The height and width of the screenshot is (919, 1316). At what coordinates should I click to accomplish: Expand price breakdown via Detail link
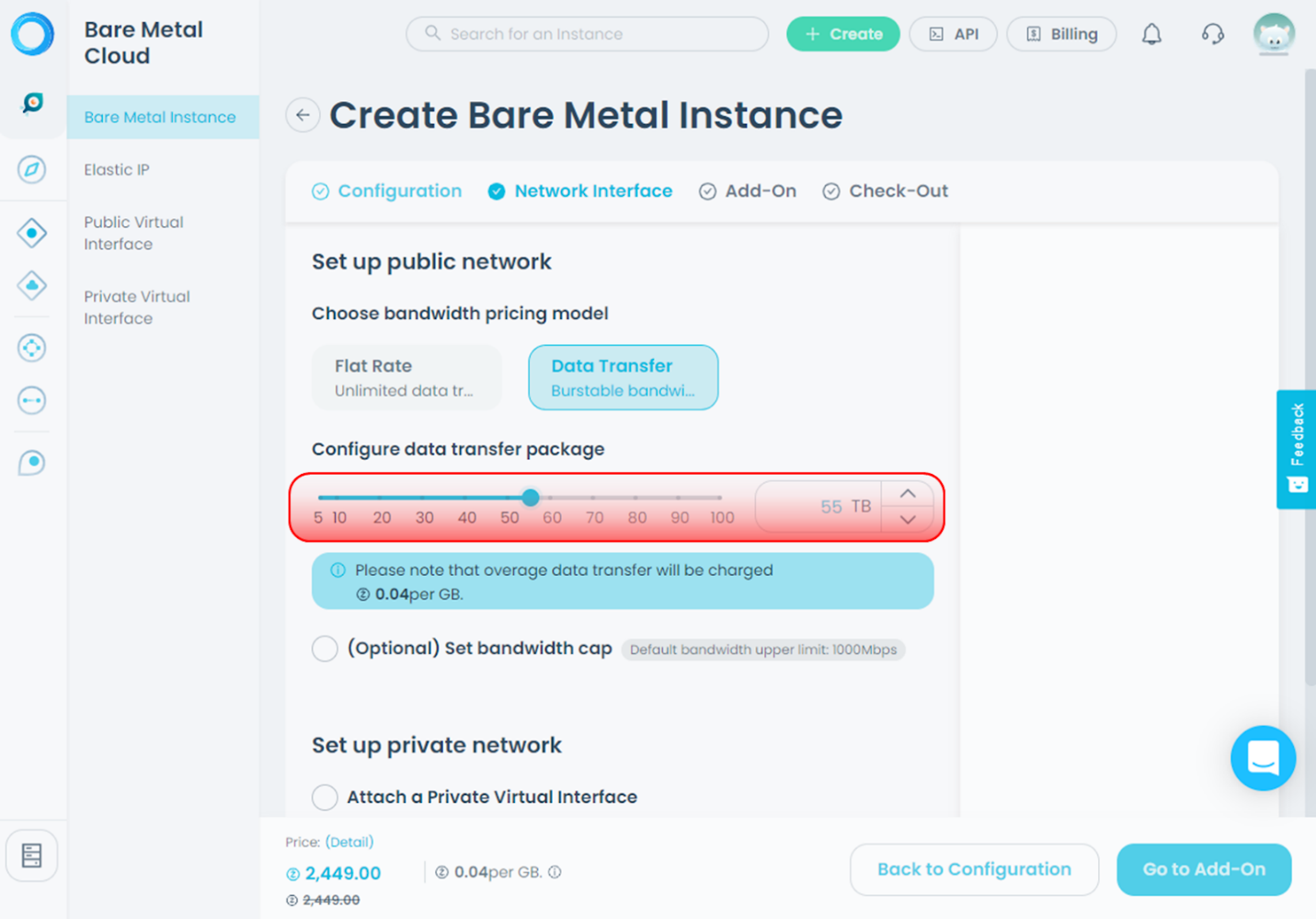click(349, 842)
